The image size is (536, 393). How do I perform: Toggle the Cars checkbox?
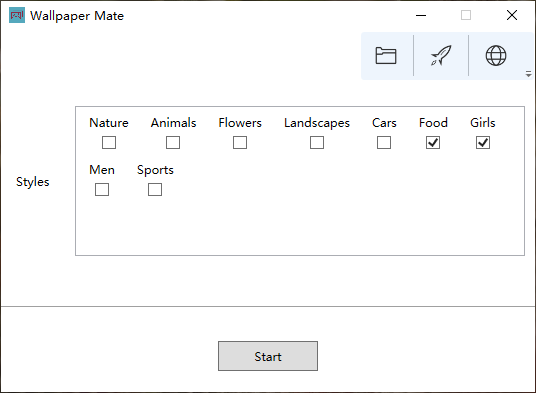[x=384, y=143]
